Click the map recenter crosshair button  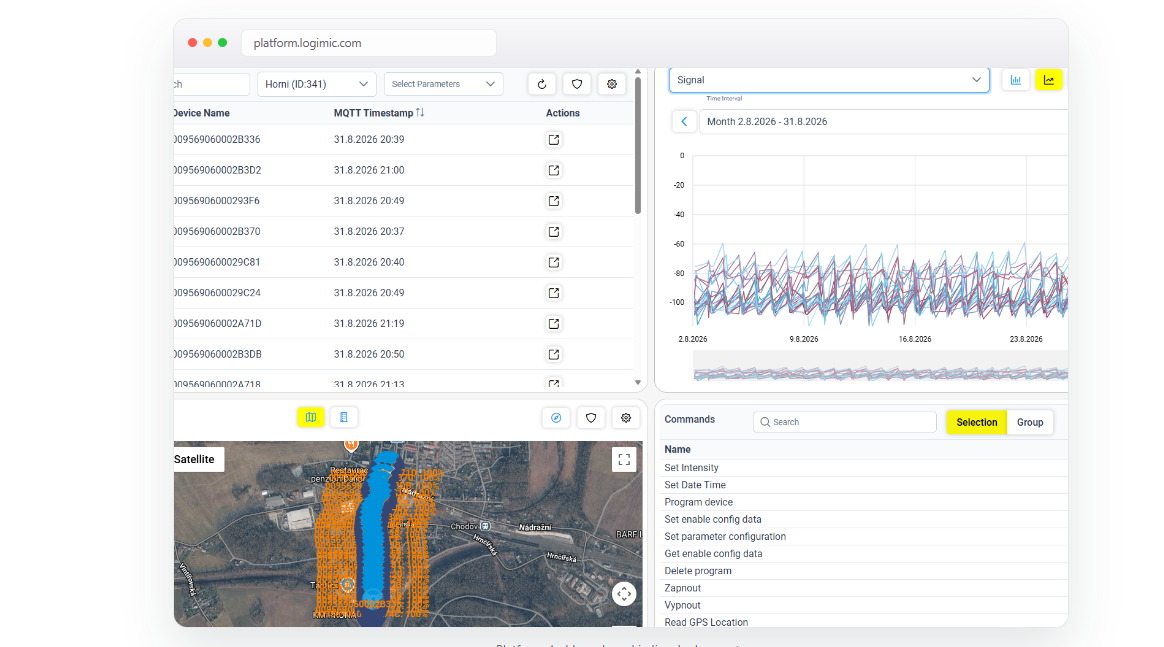click(x=624, y=594)
